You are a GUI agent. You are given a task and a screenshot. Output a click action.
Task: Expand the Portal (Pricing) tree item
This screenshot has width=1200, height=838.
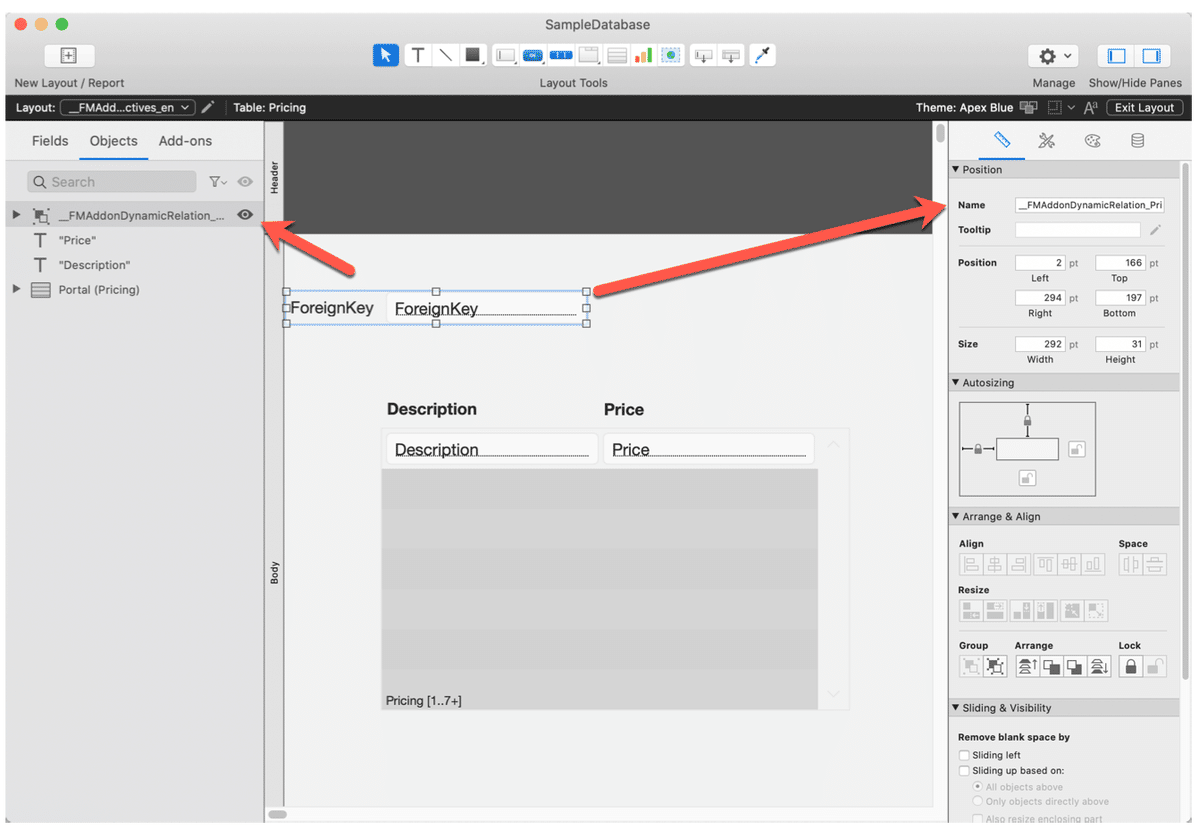point(16,289)
